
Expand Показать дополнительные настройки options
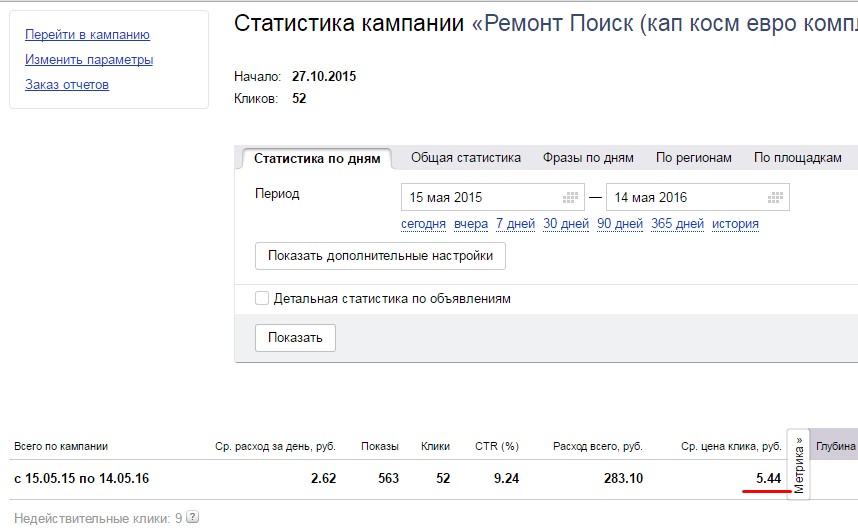pos(380,256)
